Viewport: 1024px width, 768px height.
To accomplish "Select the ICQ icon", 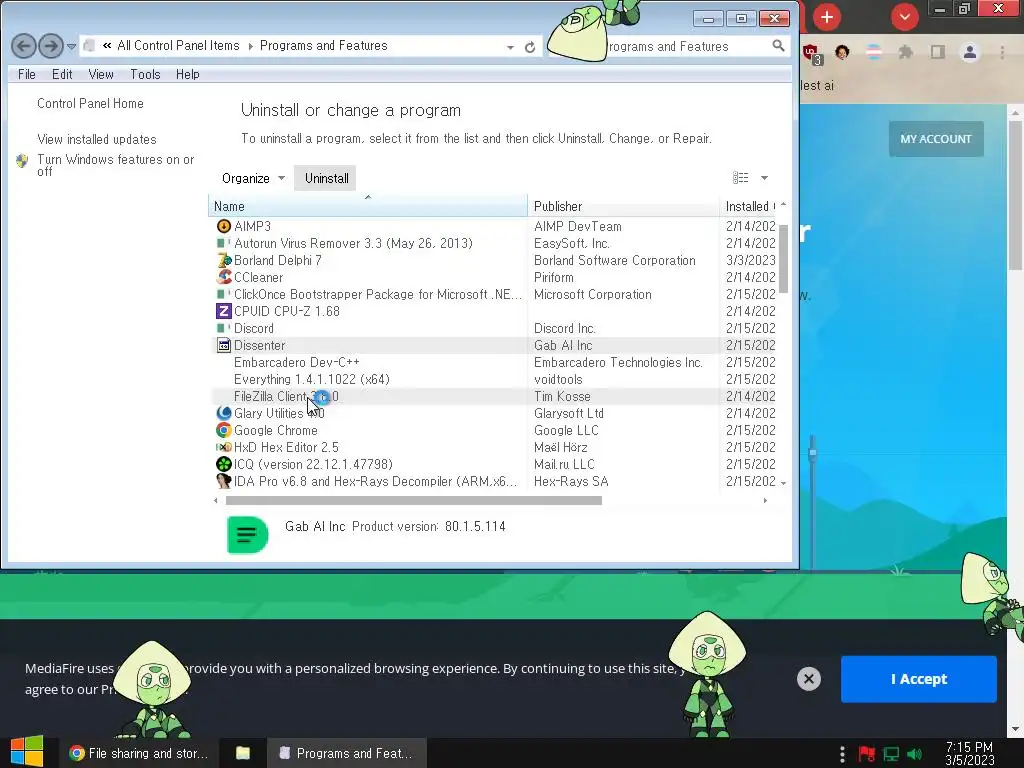I will tap(224, 464).
